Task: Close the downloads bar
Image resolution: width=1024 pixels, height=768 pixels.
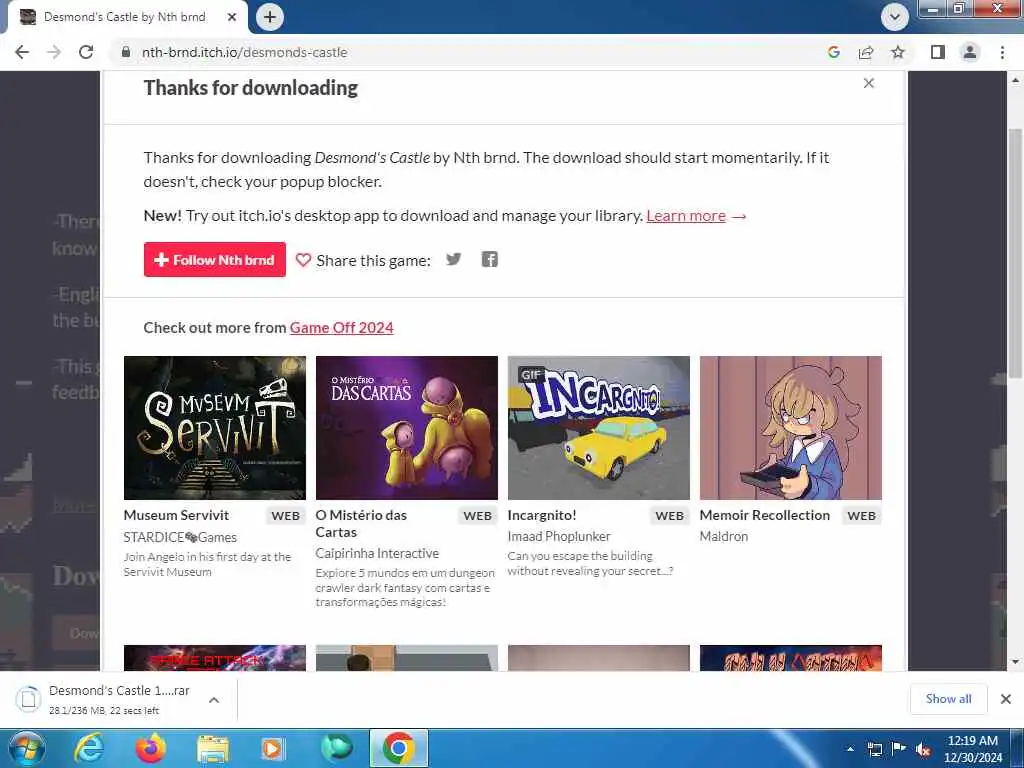Action: point(1006,699)
